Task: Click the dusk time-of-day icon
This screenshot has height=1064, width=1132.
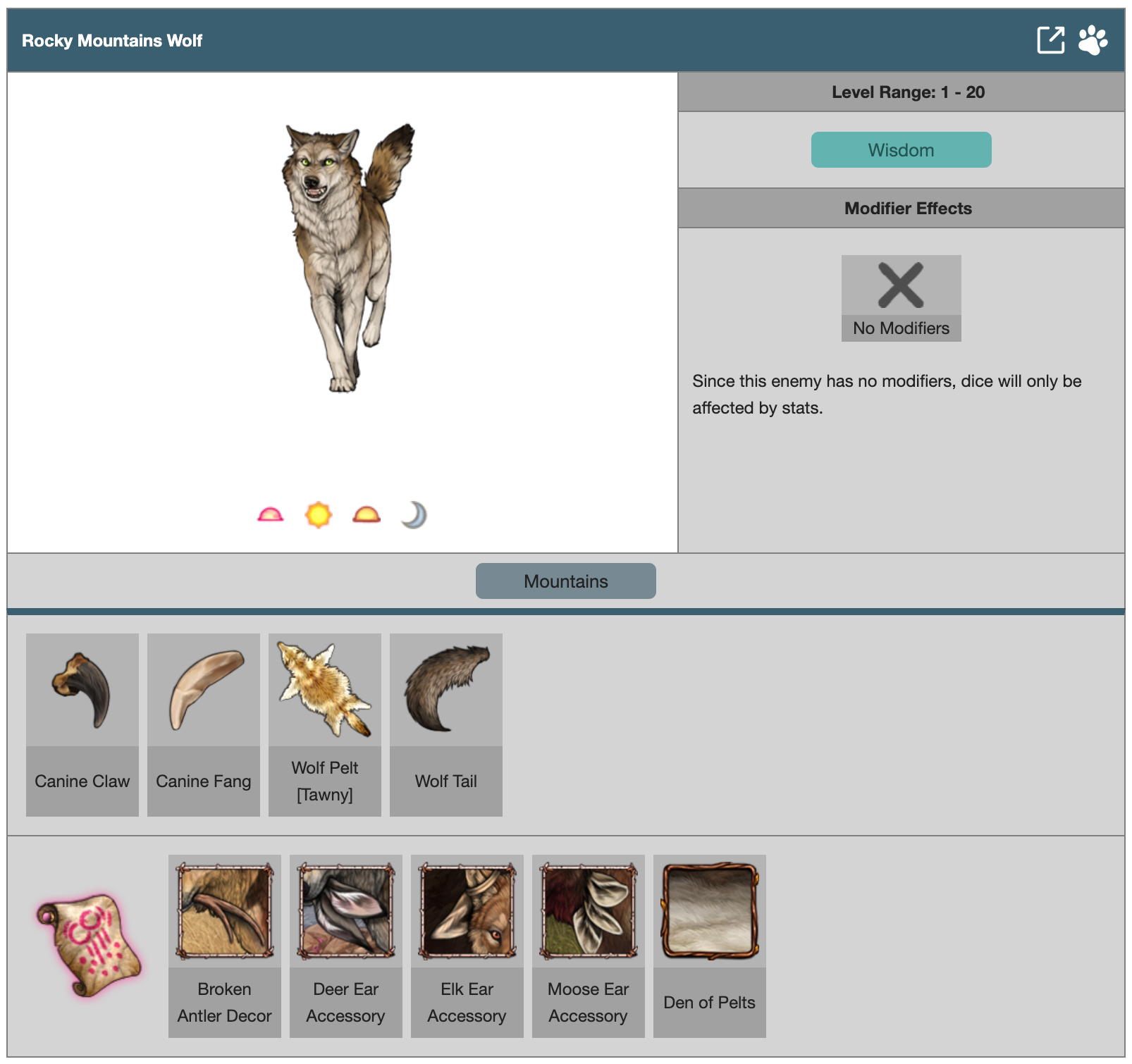Action: tap(367, 515)
